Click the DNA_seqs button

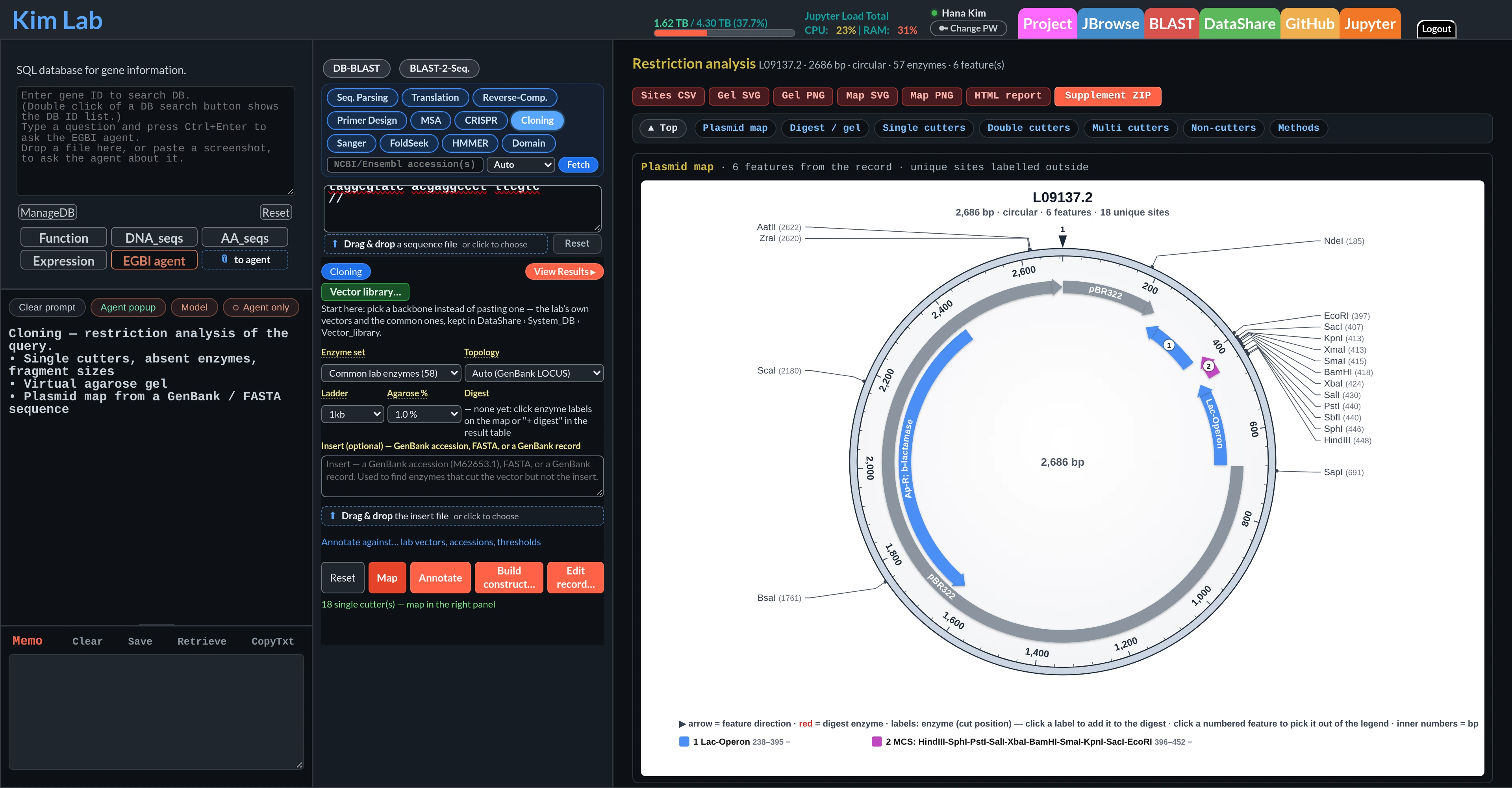[154, 238]
